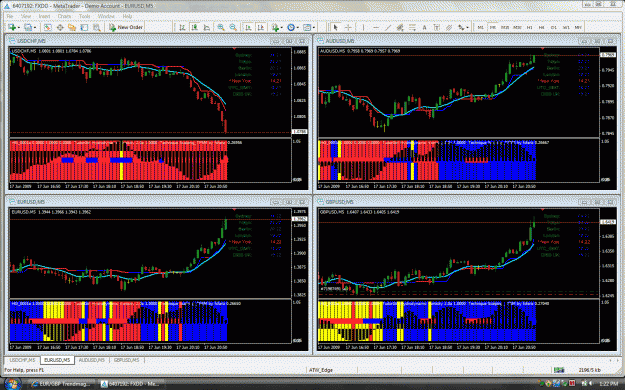
Task: Expand the New Chart dropdown arrow
Action: 19,28
